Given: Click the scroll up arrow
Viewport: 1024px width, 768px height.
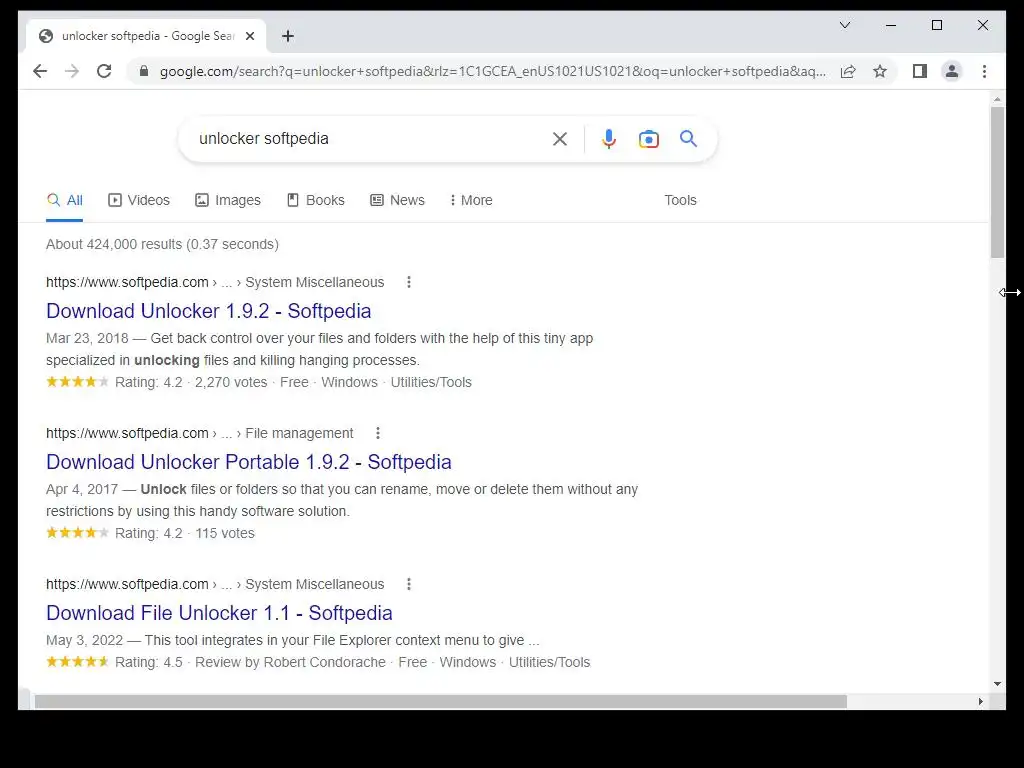Looking at the screenshot, I should [997, 99].
